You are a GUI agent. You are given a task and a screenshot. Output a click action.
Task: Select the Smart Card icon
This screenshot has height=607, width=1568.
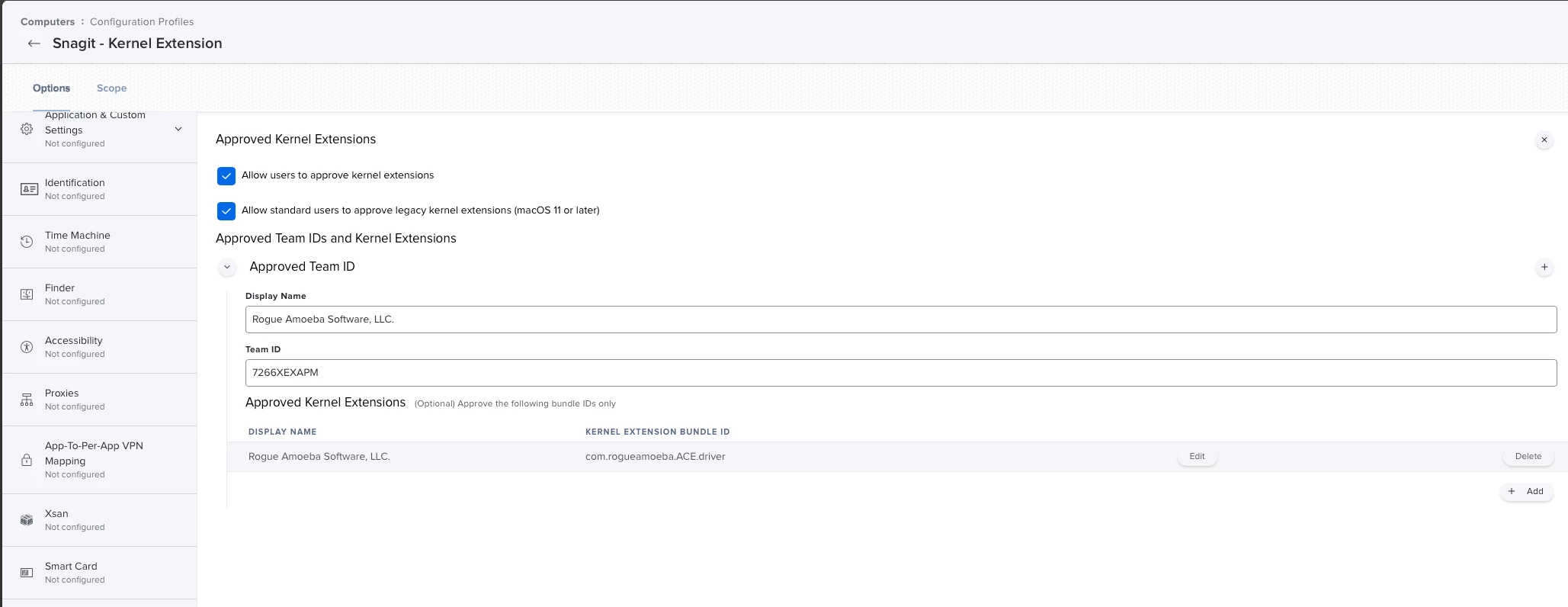coord(27,573)
